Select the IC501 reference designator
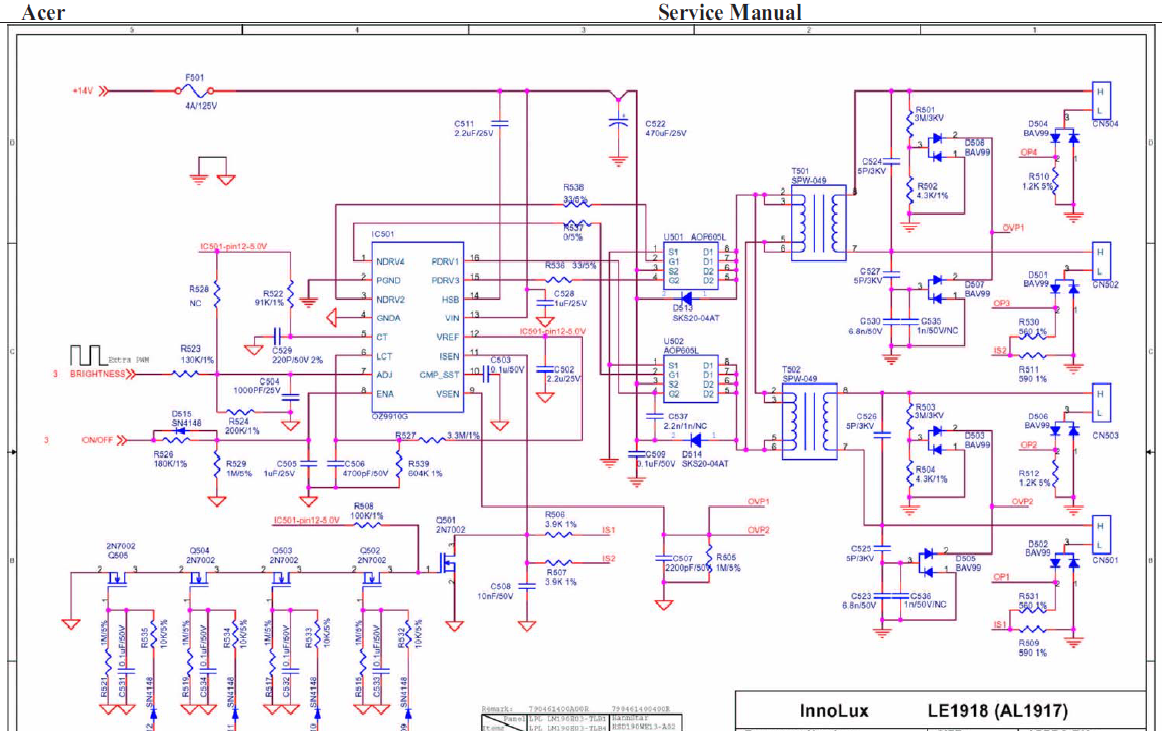 [383, 234]
